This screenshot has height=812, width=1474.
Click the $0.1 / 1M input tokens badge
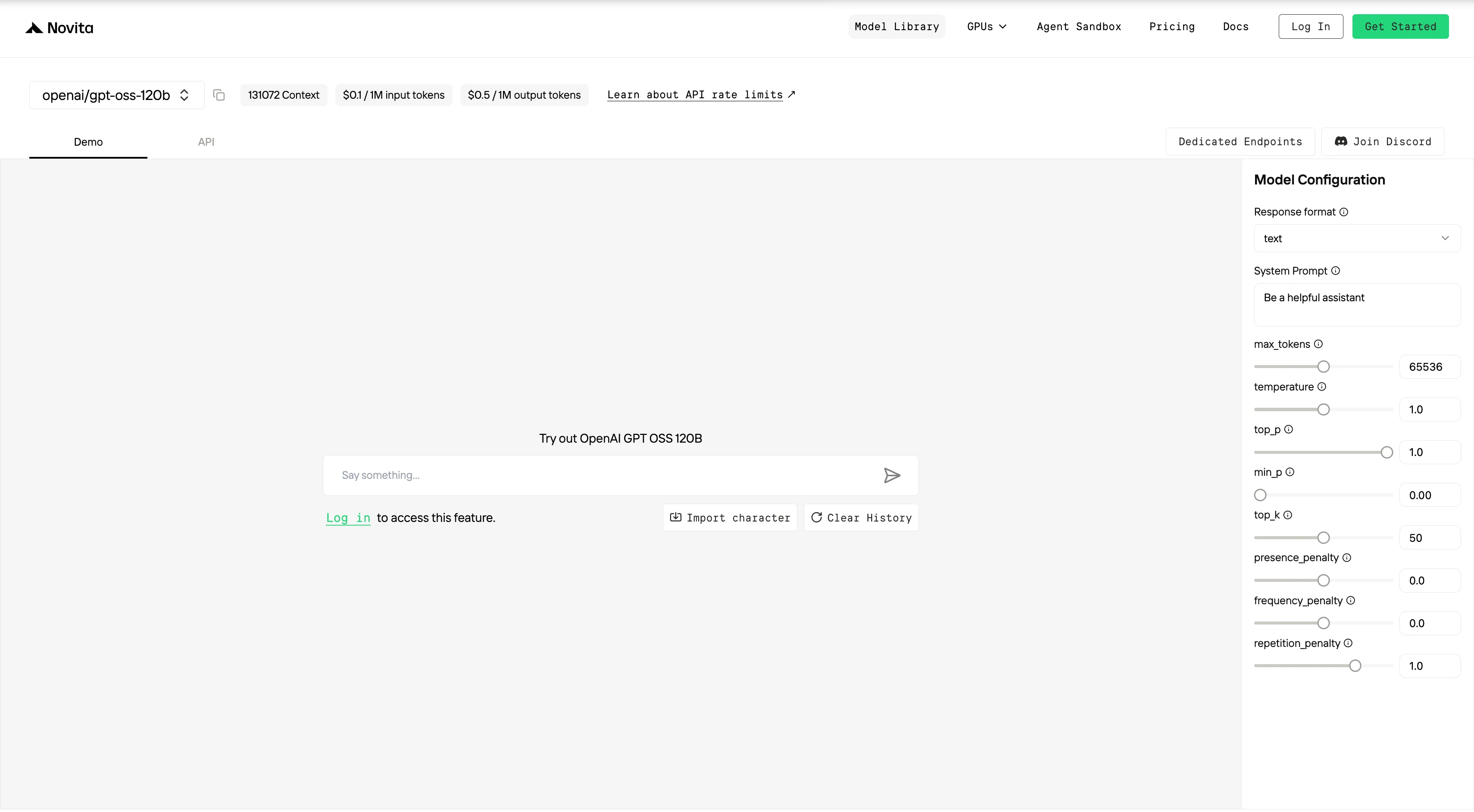(x=393, y=95)
